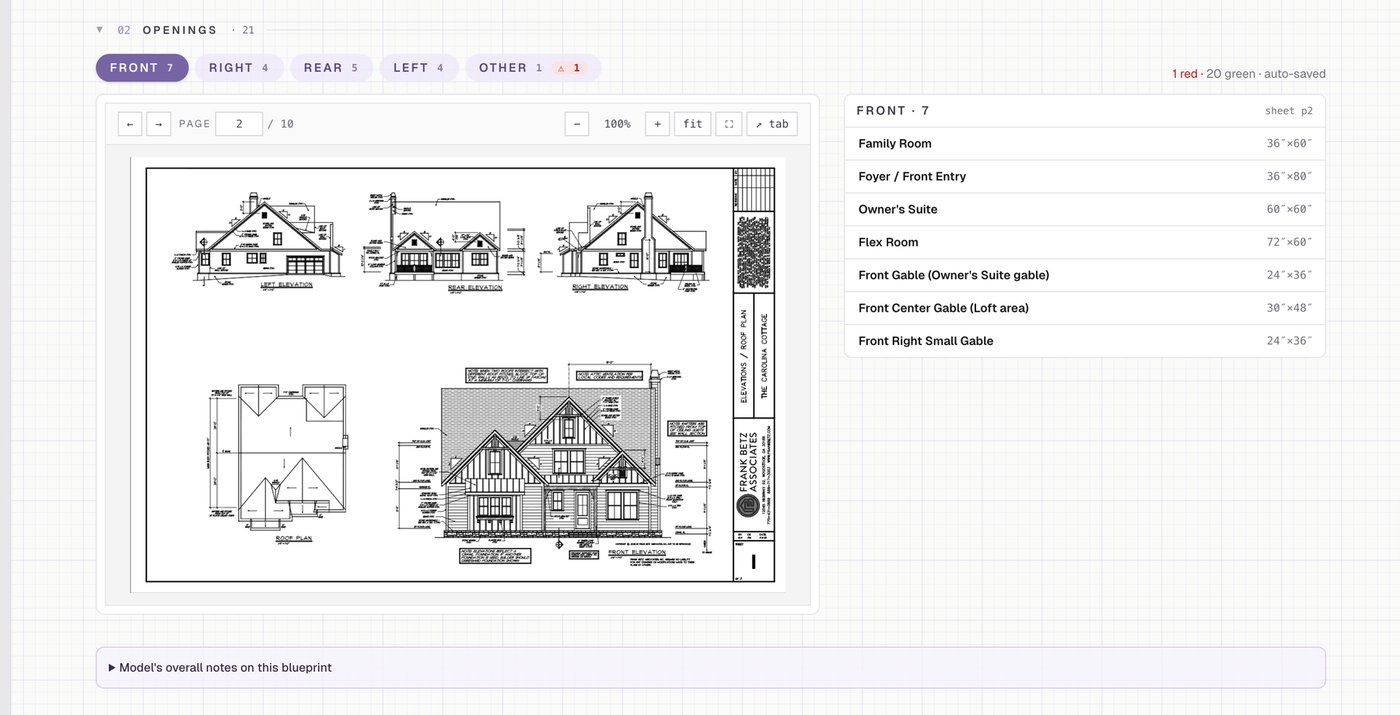Click the 1 red status text

tap(1185, 74)
